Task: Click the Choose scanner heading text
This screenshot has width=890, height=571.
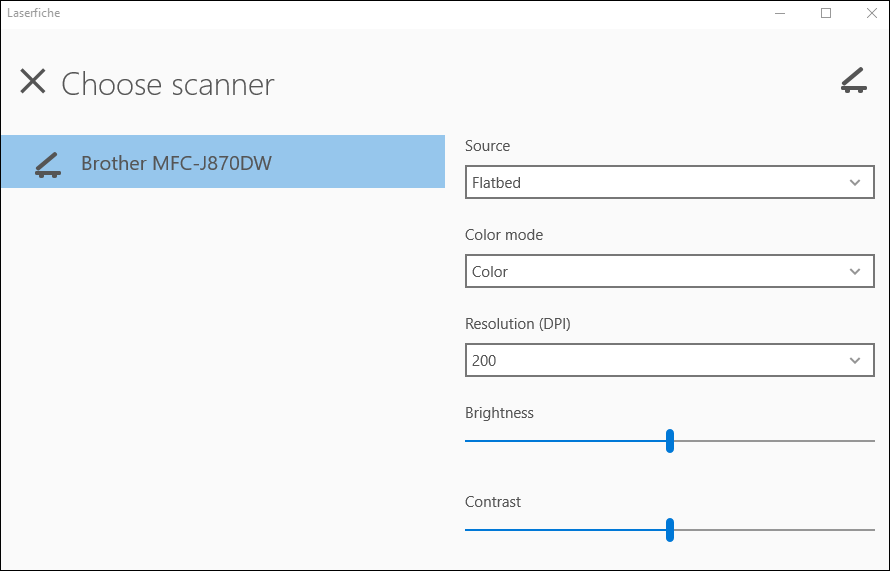Action: (x=167, y=84)
